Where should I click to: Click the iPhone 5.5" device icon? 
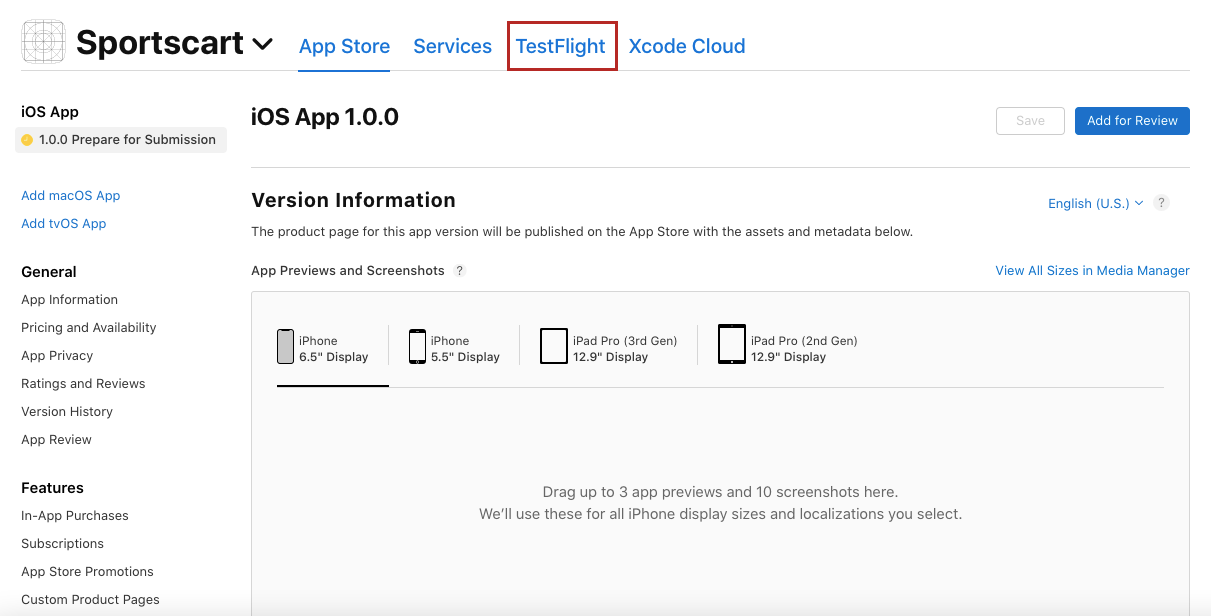pos(417,347)
